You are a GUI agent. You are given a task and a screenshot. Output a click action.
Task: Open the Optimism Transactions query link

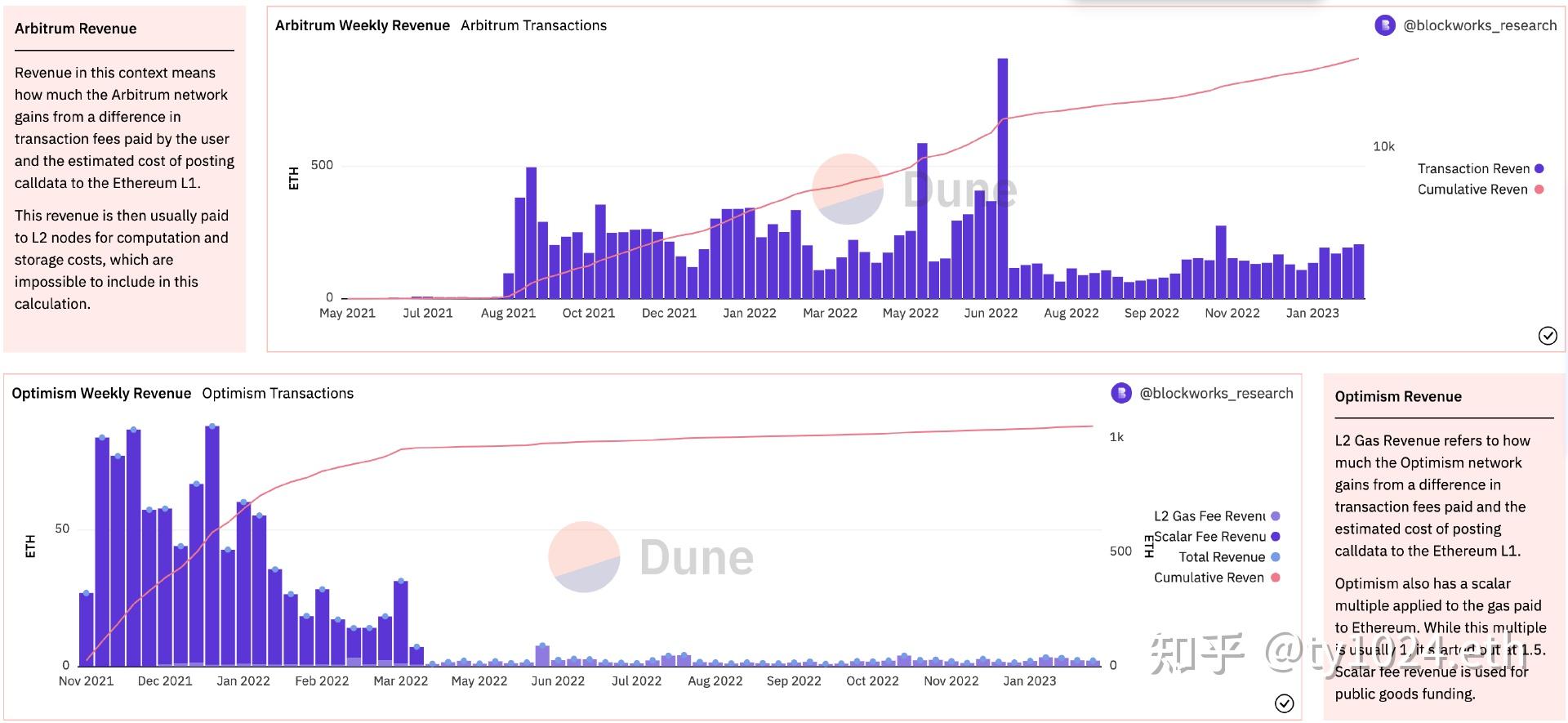(278, 393)
